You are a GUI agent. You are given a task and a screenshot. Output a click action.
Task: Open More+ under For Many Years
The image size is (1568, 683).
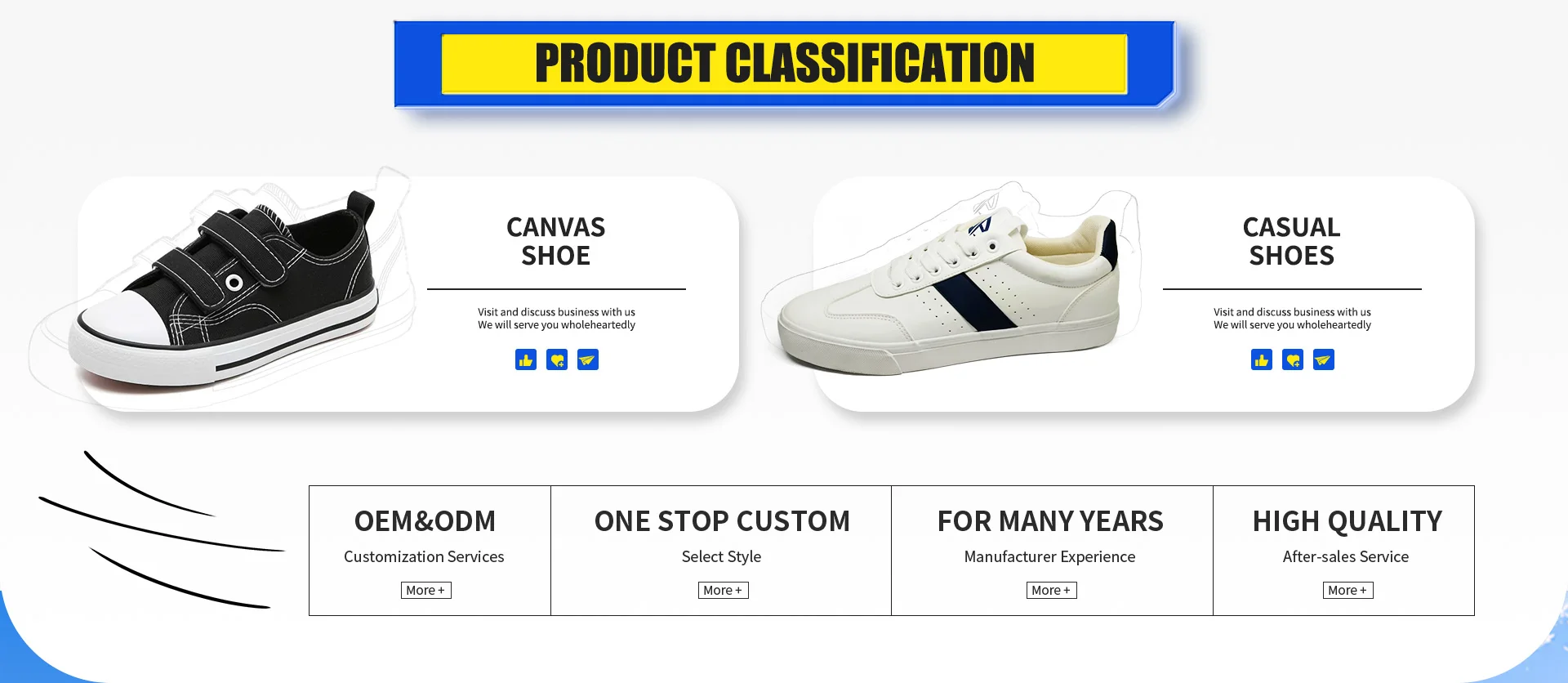(1052, 590)
